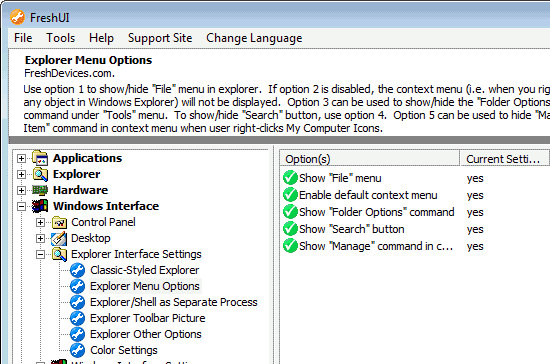Click wrench icon beside Classic-Styled Explorer

point(77,270)
